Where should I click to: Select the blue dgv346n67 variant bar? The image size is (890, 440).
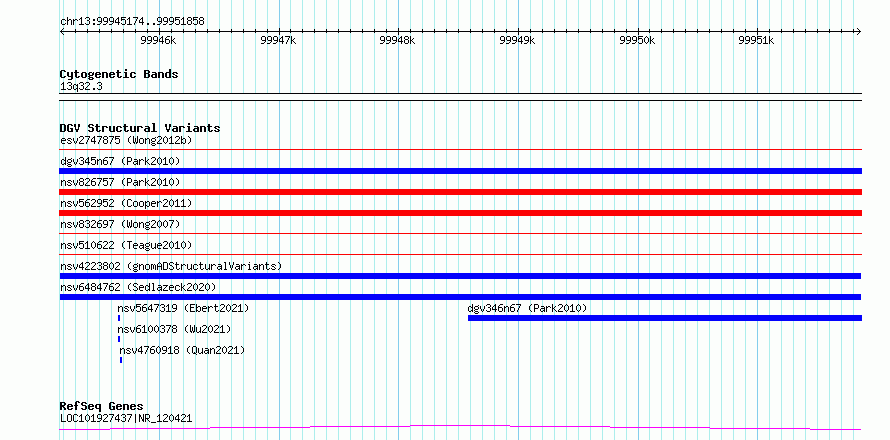tap(665, 318)
